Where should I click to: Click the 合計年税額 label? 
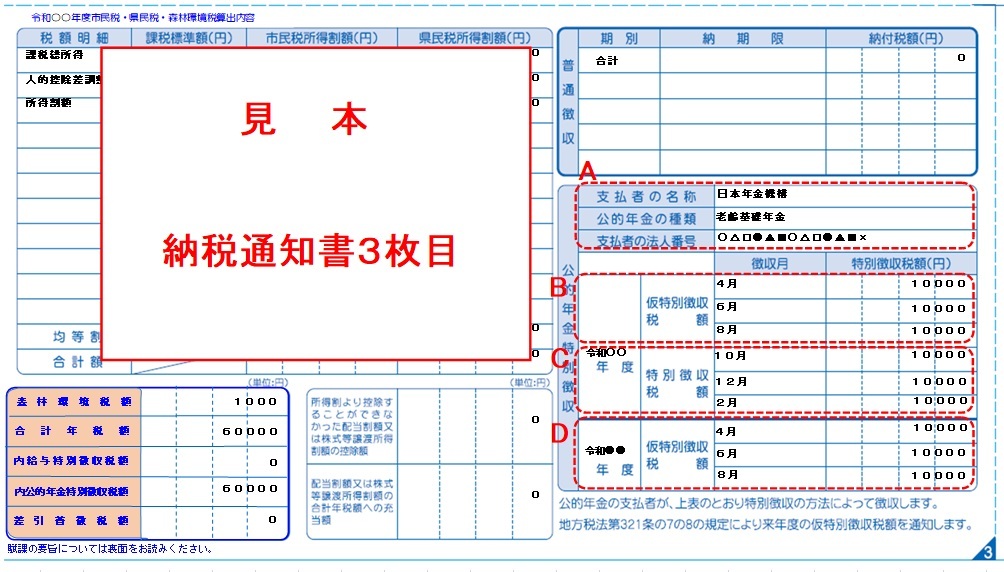pos(74,431)
